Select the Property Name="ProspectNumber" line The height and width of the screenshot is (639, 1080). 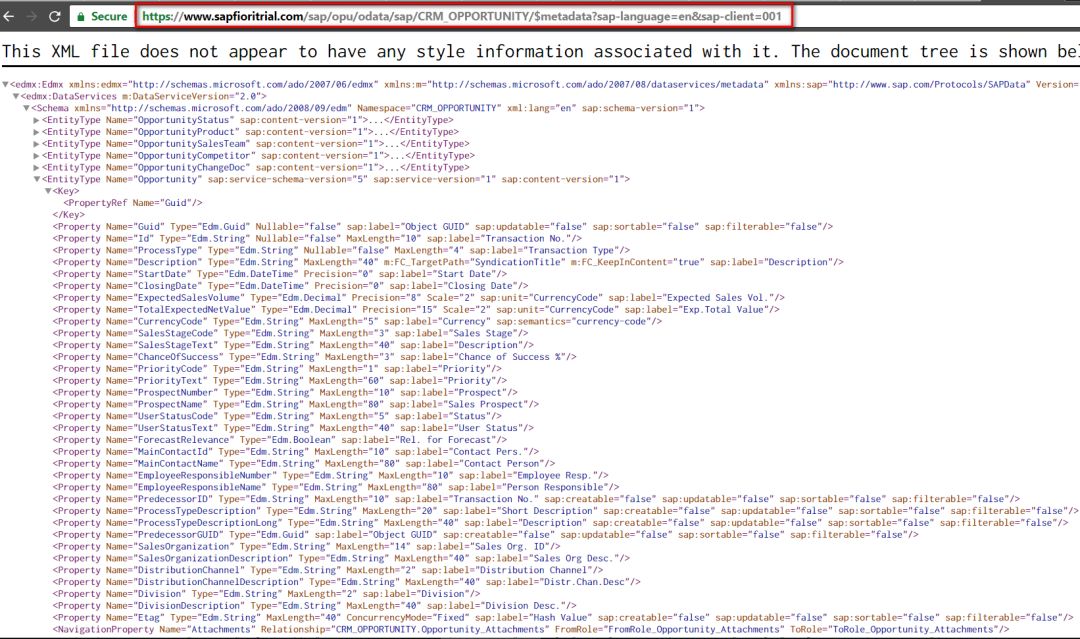(286, 392)
